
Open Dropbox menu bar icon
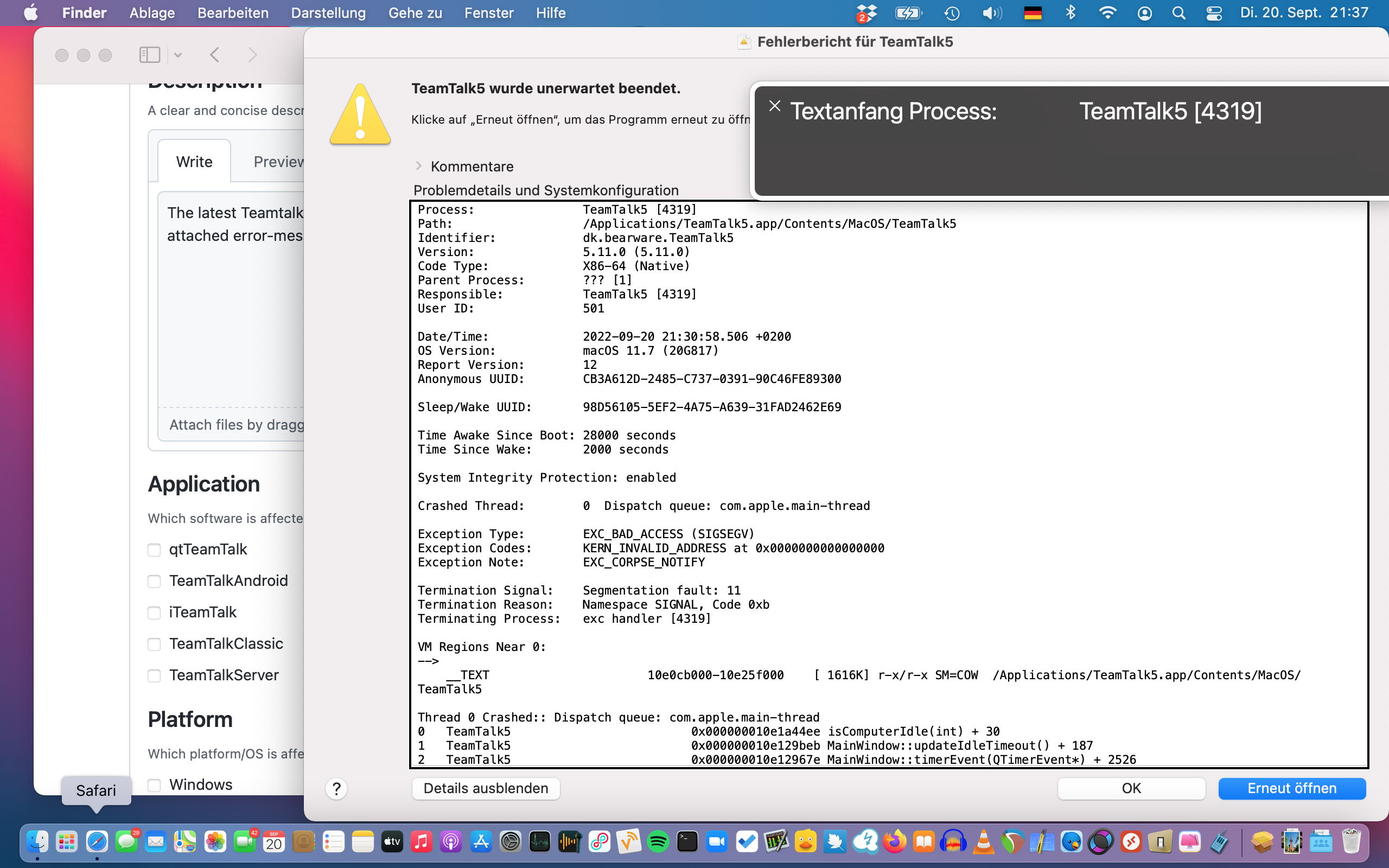click(866, 12)
